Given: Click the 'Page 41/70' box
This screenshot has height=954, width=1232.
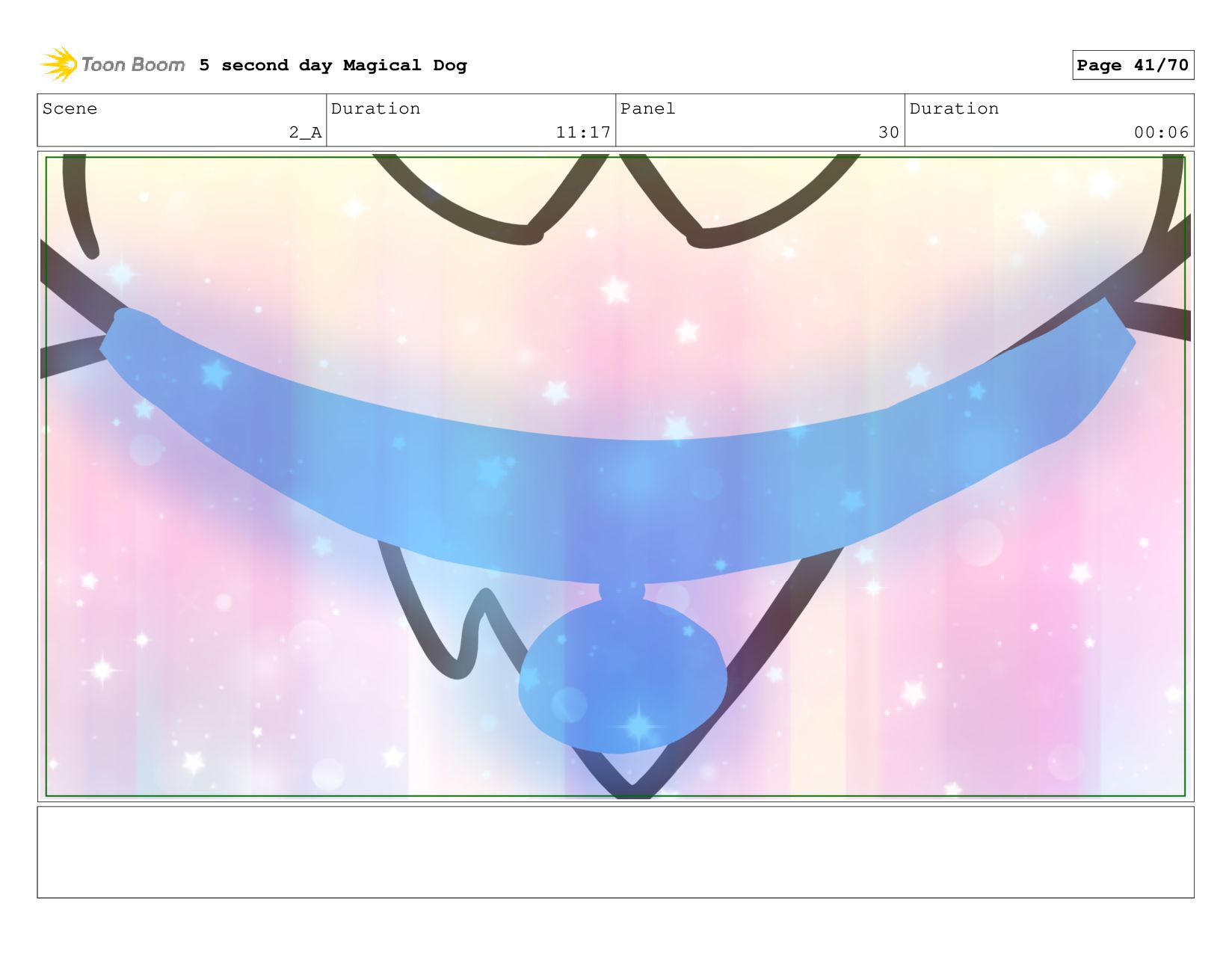Looking at the screenshot, I should coord(1133,65).
